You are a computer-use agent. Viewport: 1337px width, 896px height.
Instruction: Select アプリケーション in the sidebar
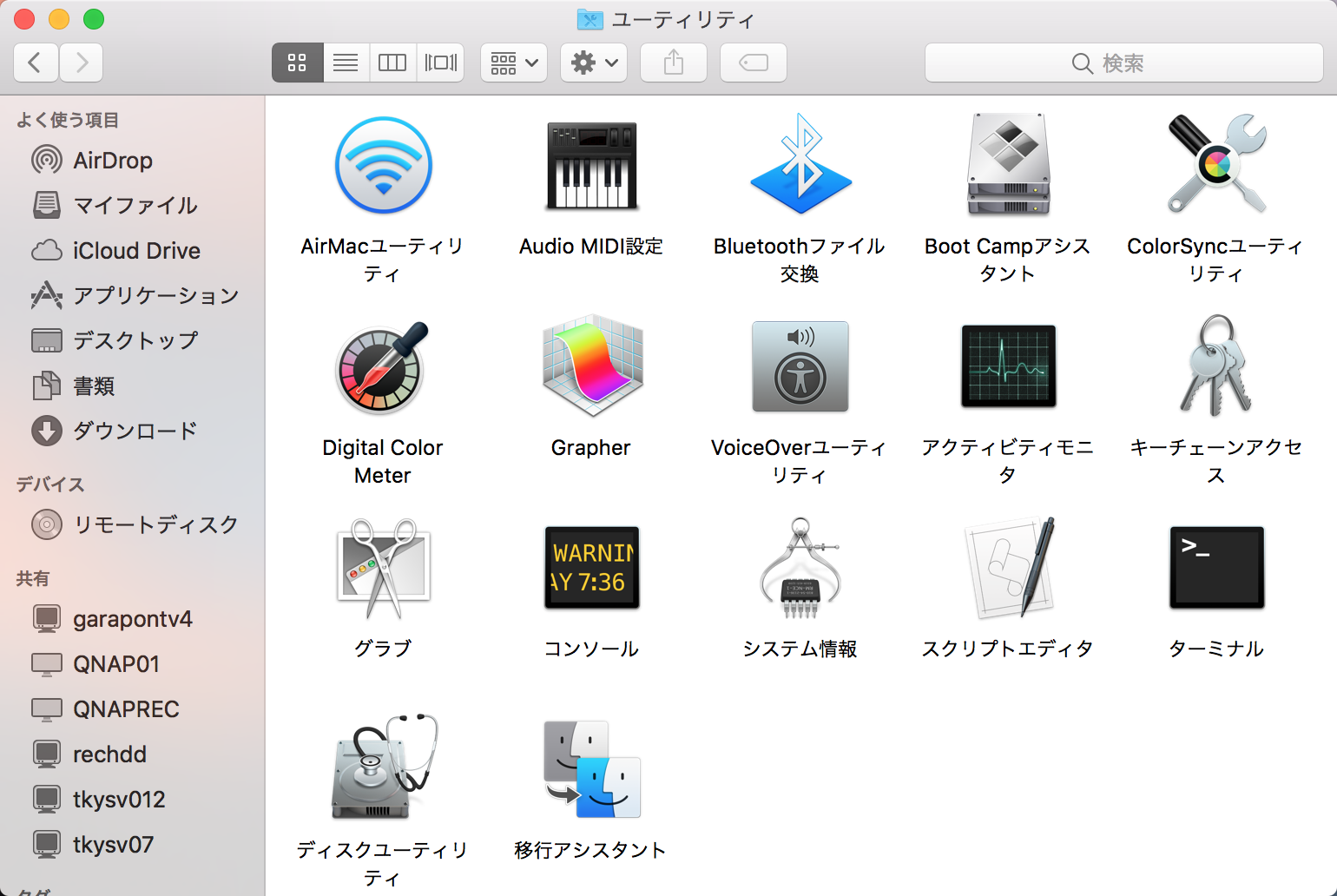pos(133,295)
